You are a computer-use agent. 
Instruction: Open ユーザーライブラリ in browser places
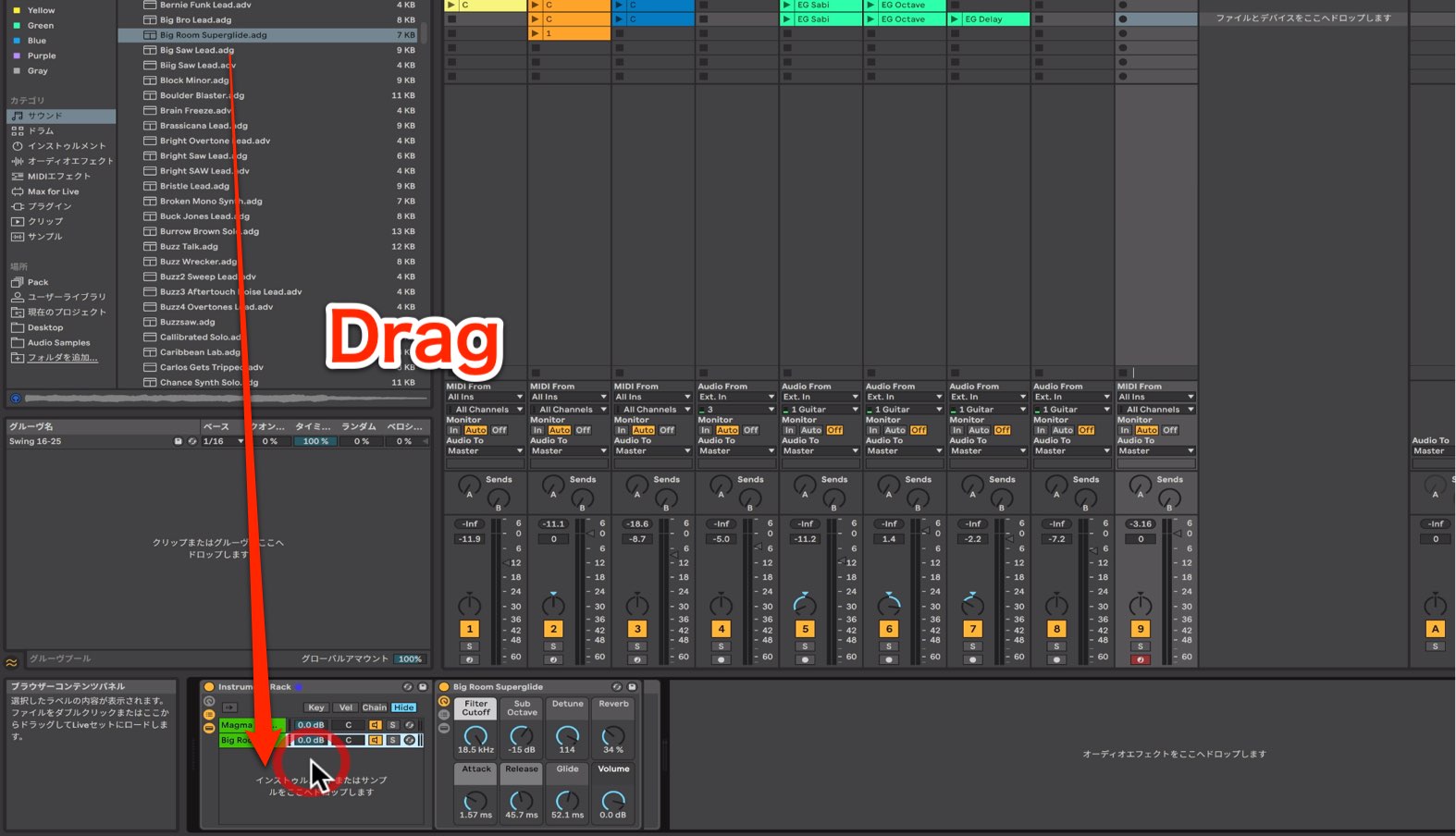coord(58,297)
